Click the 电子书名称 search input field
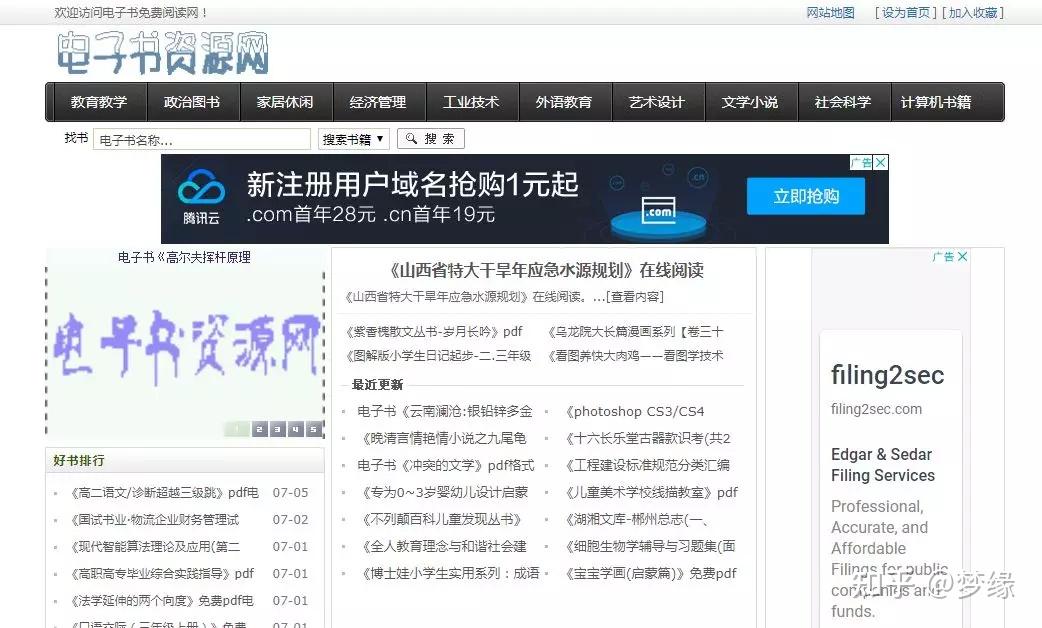Screen dimensions: 1042x628 [x=202, y=140]
